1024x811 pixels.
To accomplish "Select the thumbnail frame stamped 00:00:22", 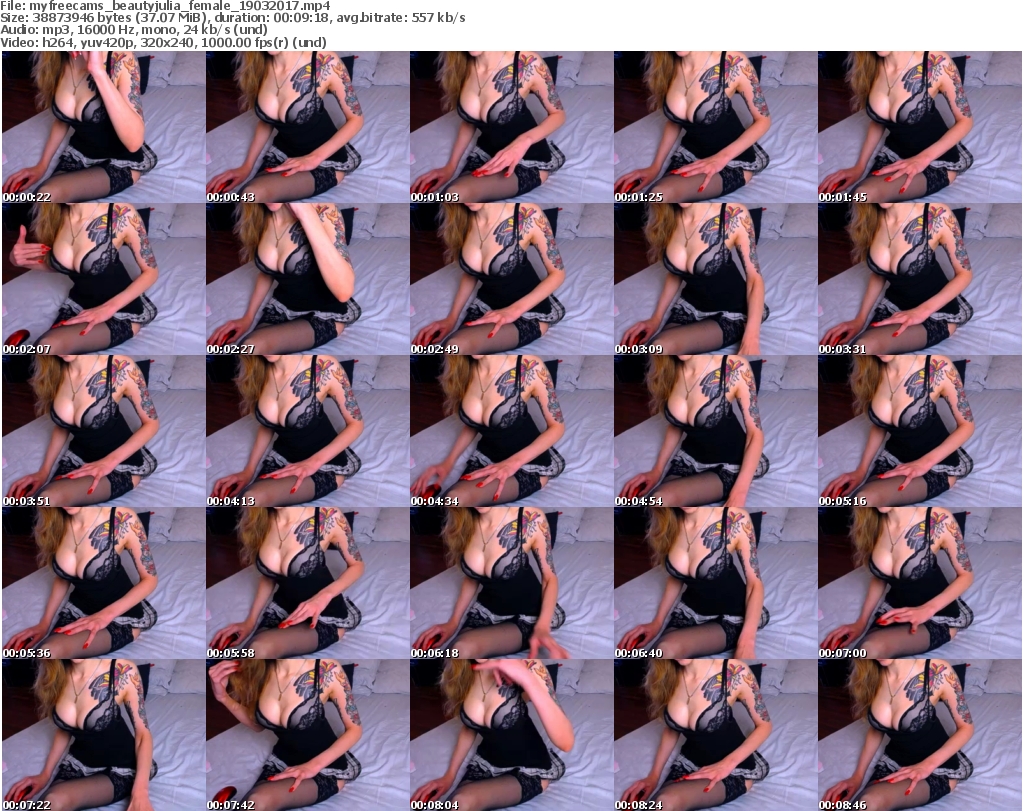I will (104, 127).
